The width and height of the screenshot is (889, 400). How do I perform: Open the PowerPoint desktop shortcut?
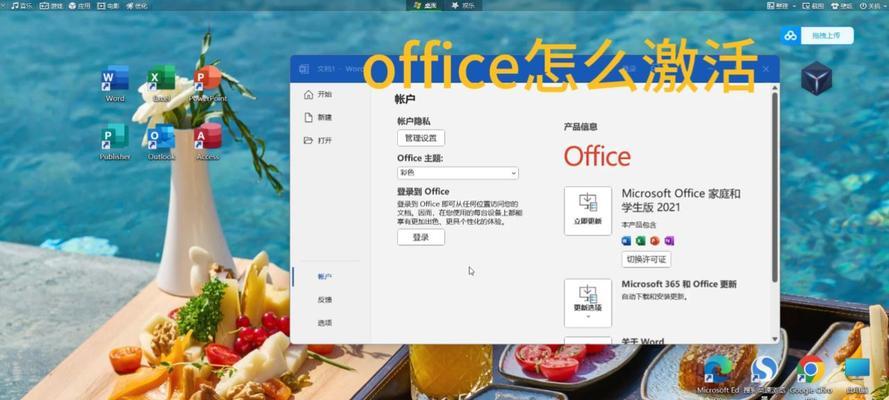(208, 84)
